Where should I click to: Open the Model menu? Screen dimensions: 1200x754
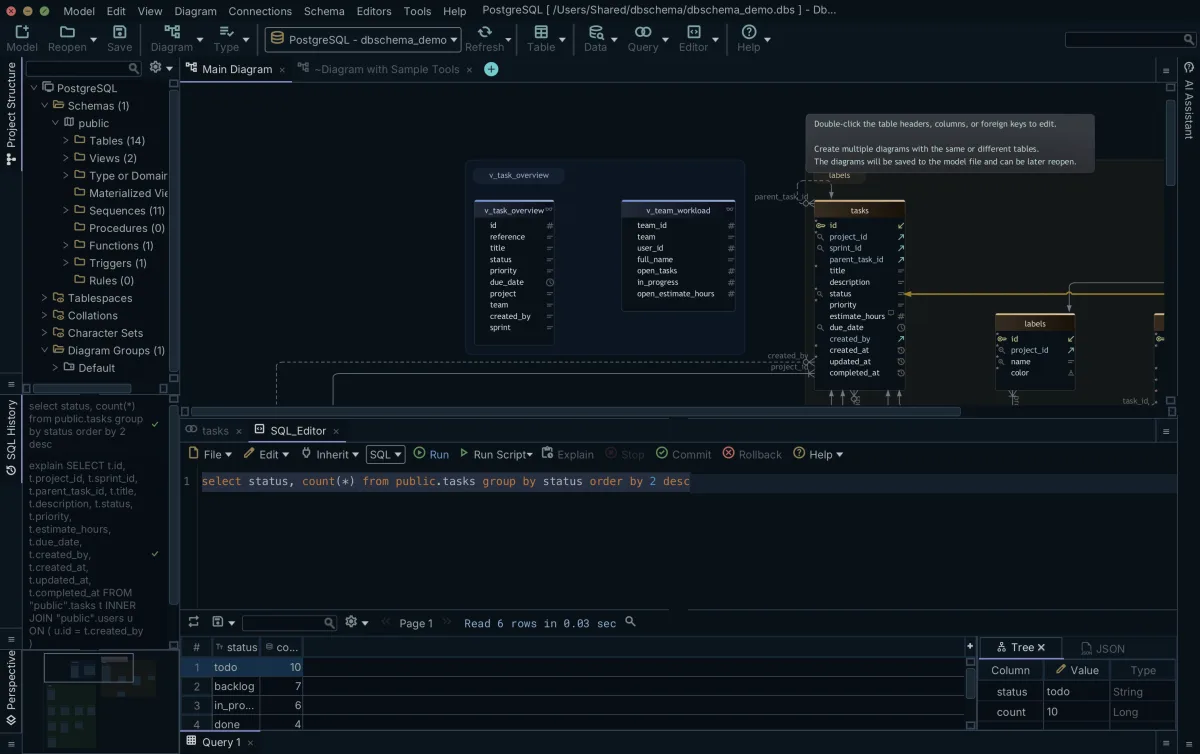(x=79, y=11)
